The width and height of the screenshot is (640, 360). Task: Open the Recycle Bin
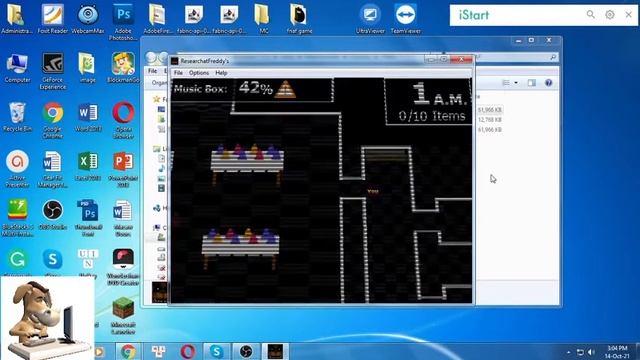click(17, 117)
